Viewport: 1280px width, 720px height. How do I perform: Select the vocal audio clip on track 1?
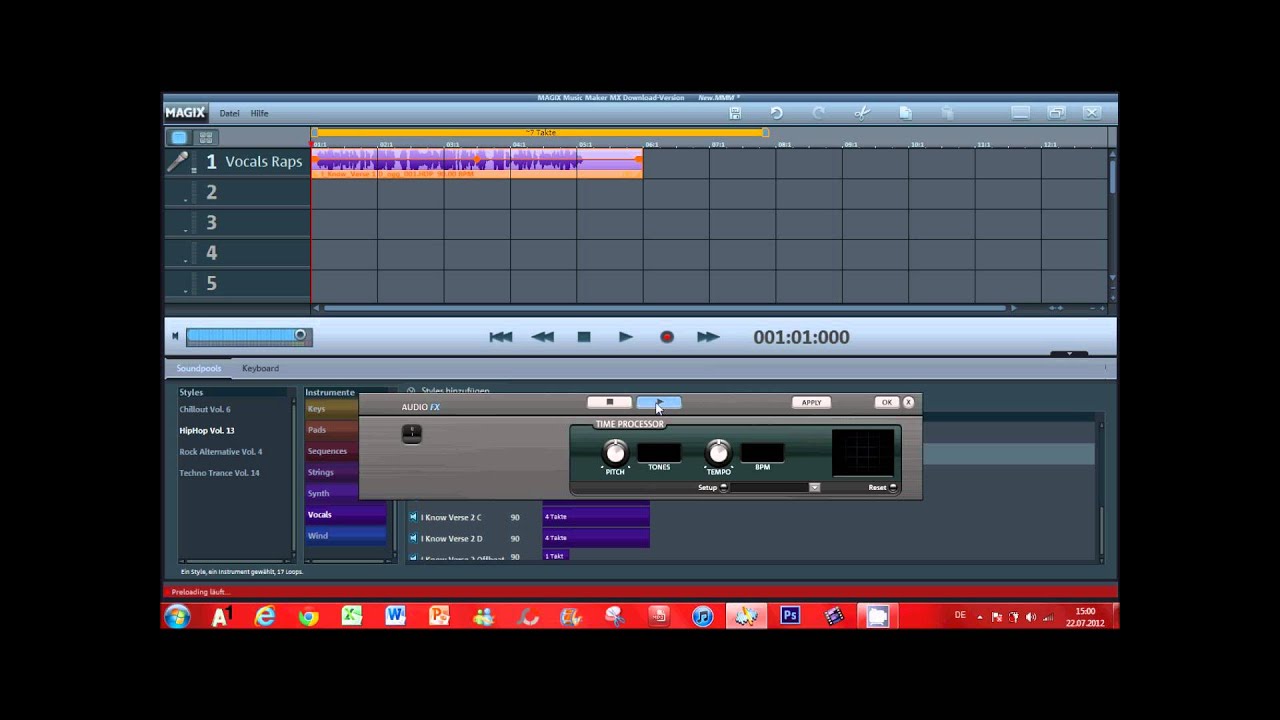(477, 163)
